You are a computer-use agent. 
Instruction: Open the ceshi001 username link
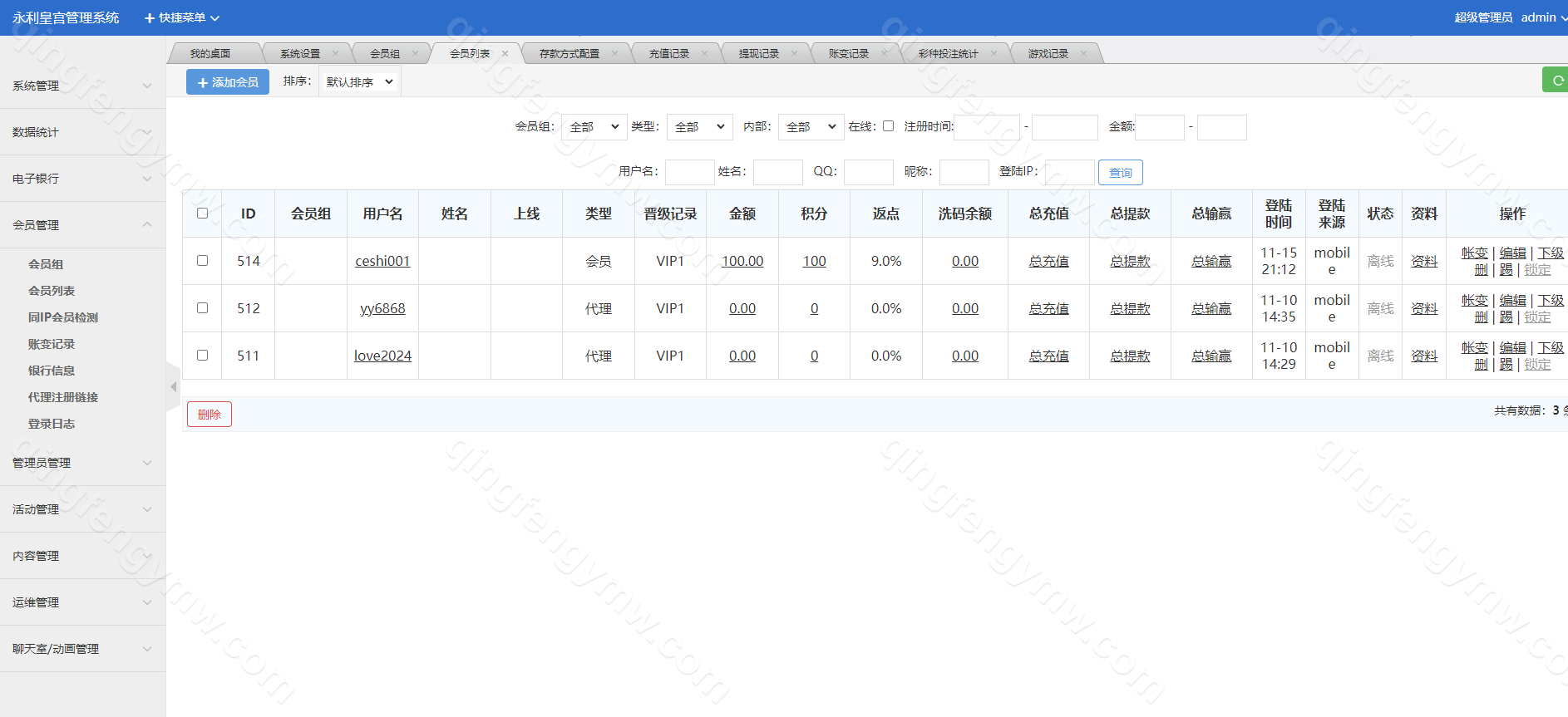click(x=382, y=261)
